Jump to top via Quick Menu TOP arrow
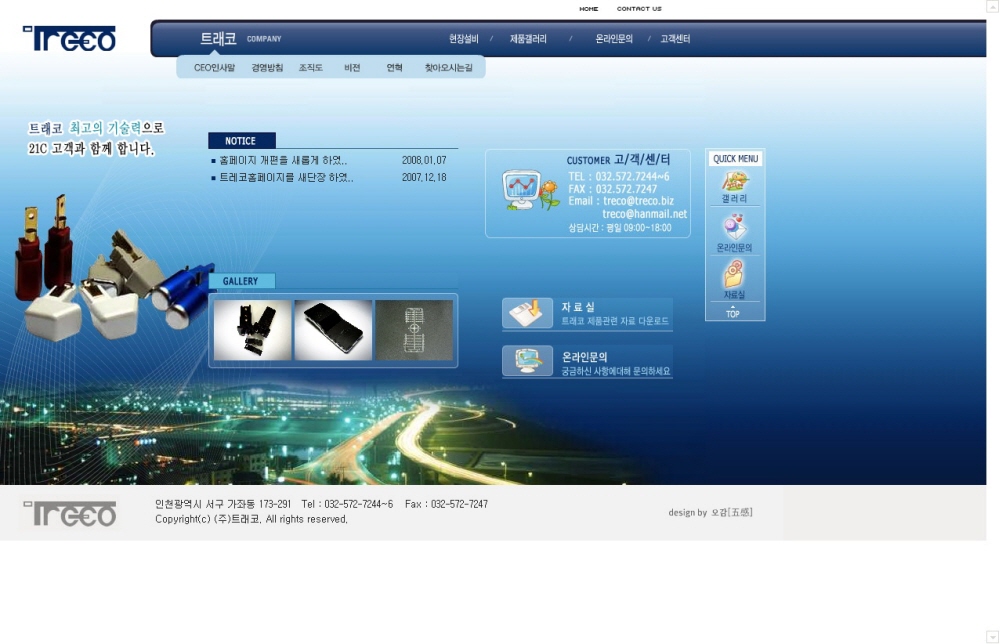1000x644 pixels. click(733, 312)
